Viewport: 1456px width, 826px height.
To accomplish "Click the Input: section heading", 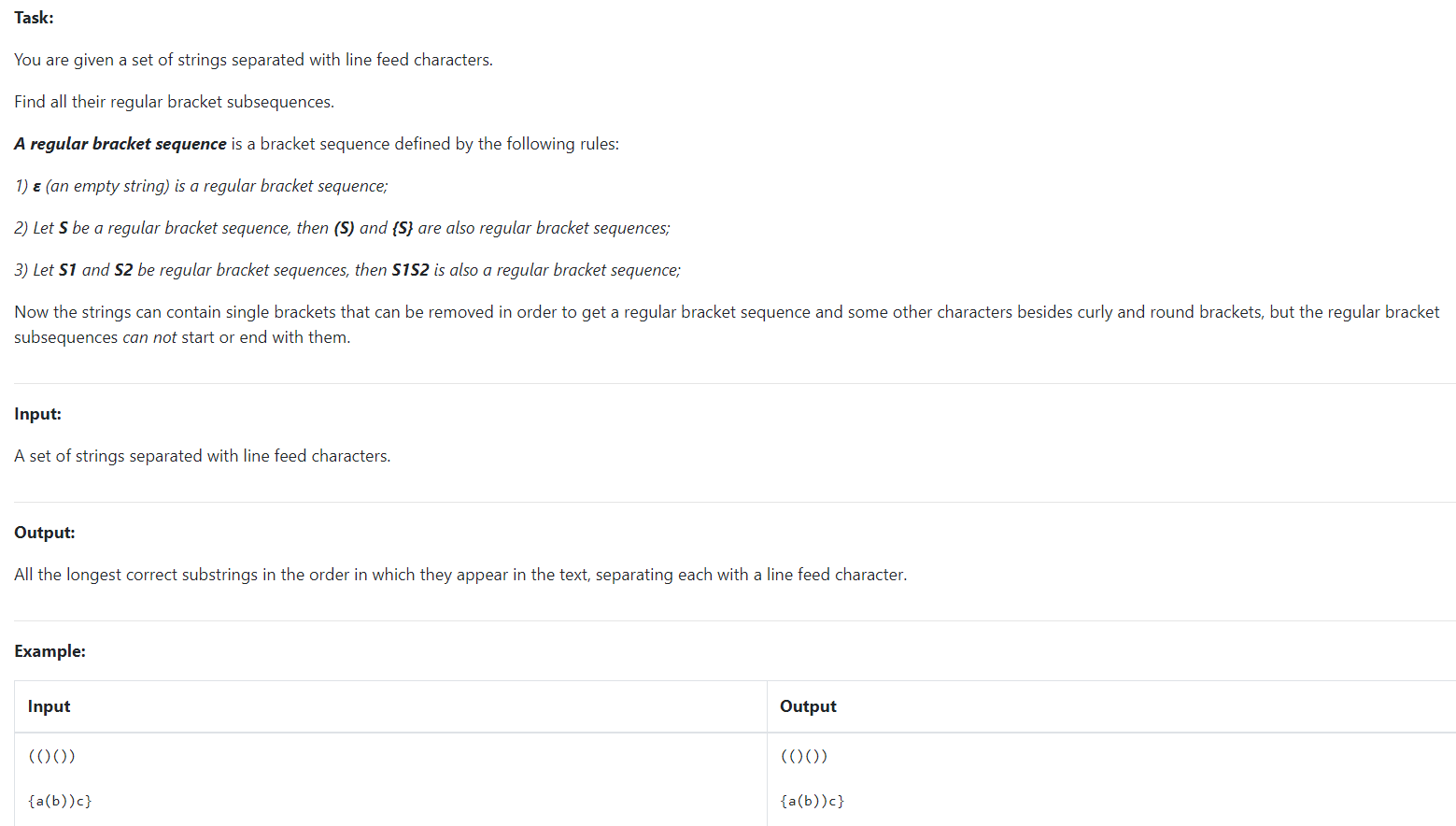I will [x=37, y=414].
